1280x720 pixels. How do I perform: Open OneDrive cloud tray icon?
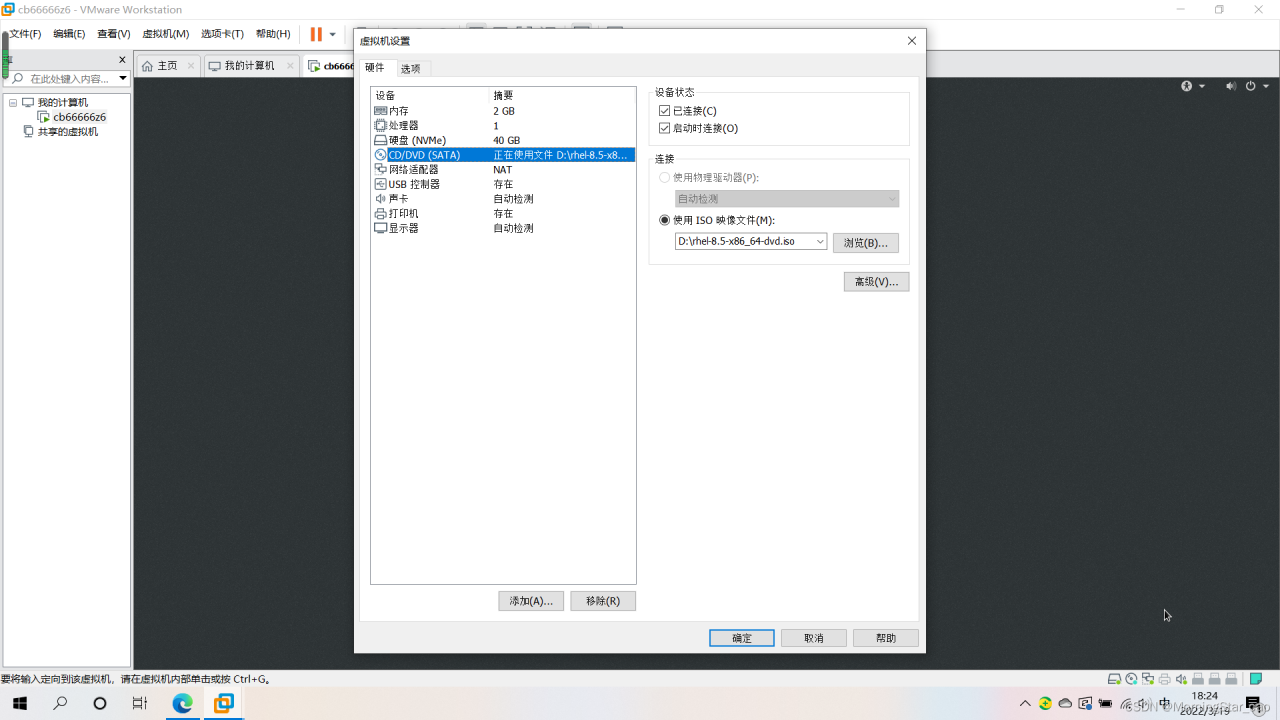(x=1065, y=703)
